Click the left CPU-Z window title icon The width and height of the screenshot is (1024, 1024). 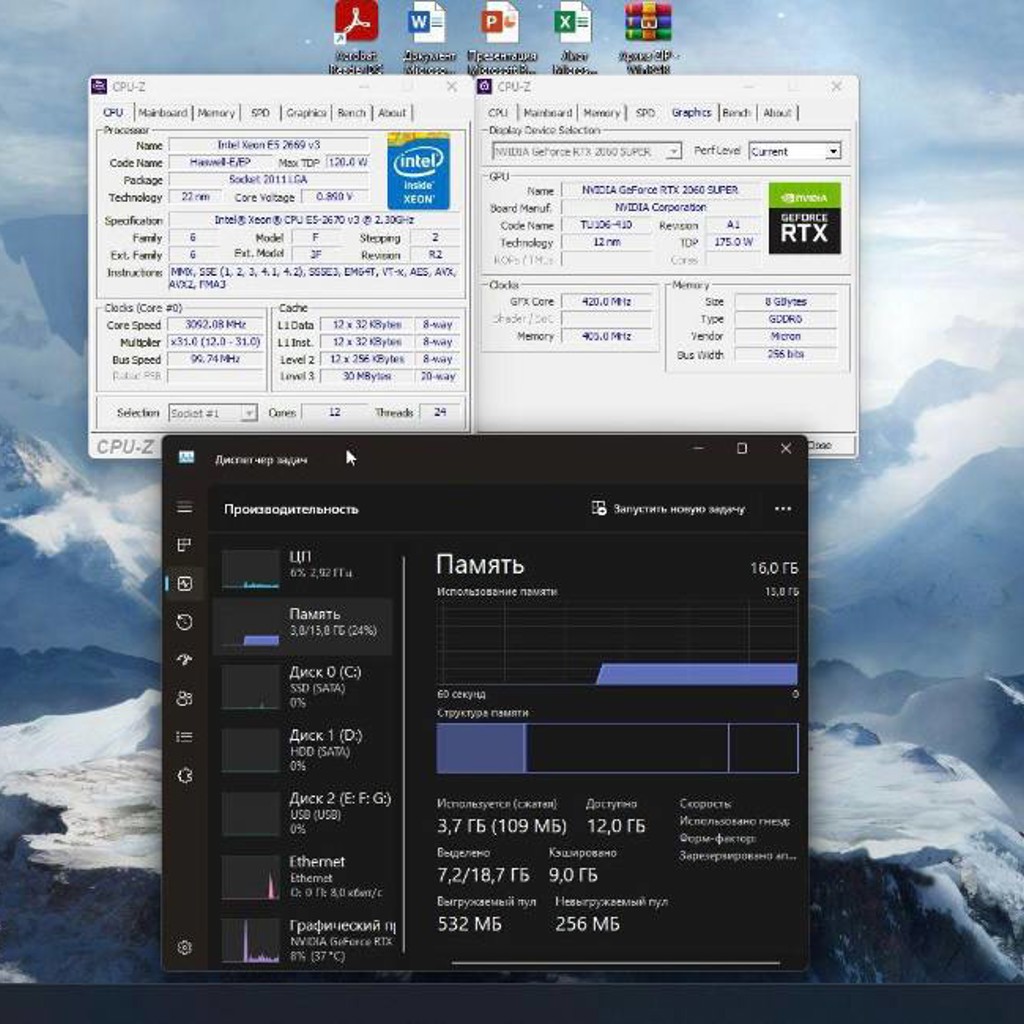coord(99,86)
